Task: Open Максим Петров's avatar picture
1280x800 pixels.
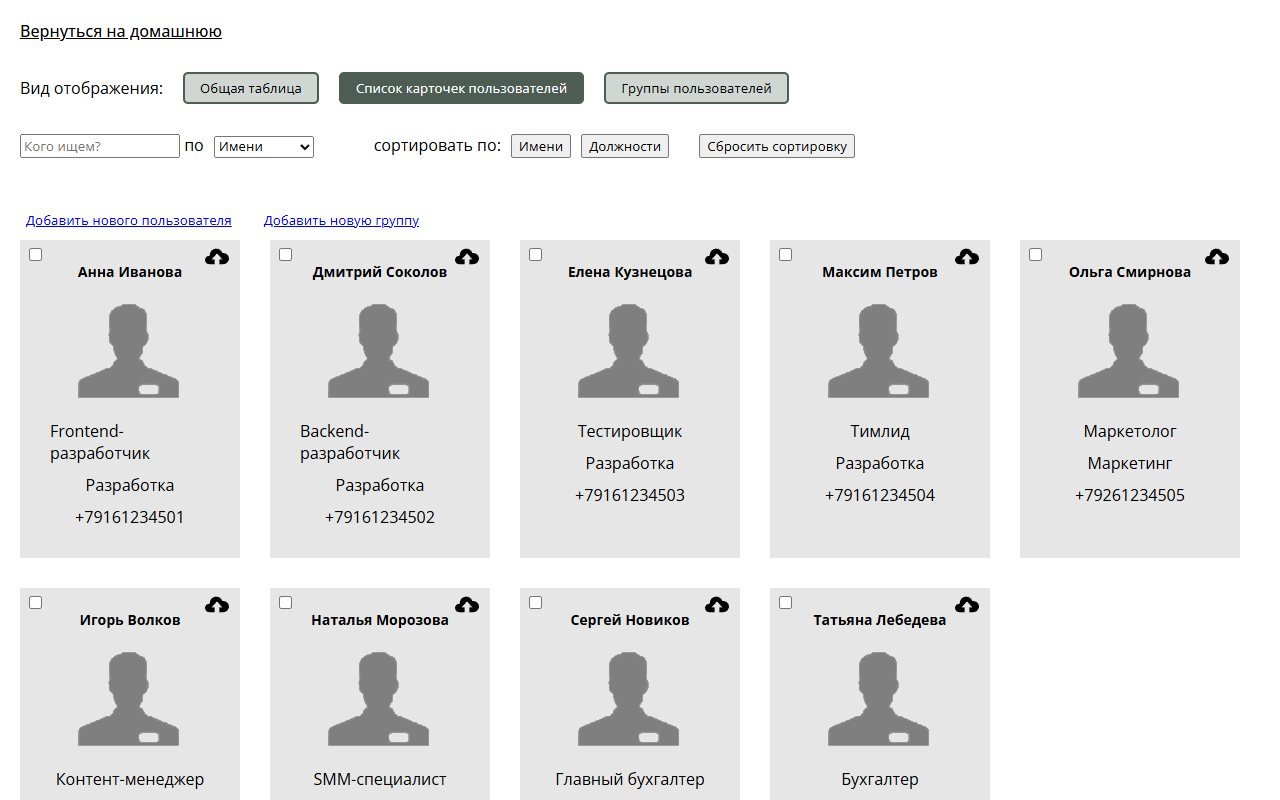Action: point(879,351)
